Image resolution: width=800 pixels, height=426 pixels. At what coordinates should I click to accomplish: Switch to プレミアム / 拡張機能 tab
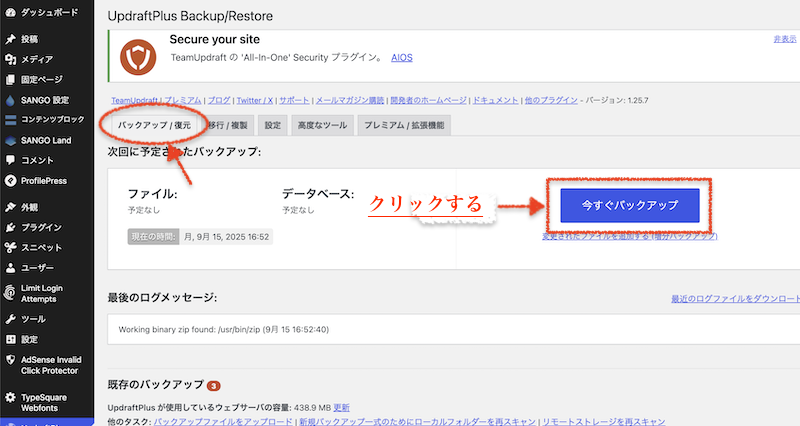coord(404,125)
